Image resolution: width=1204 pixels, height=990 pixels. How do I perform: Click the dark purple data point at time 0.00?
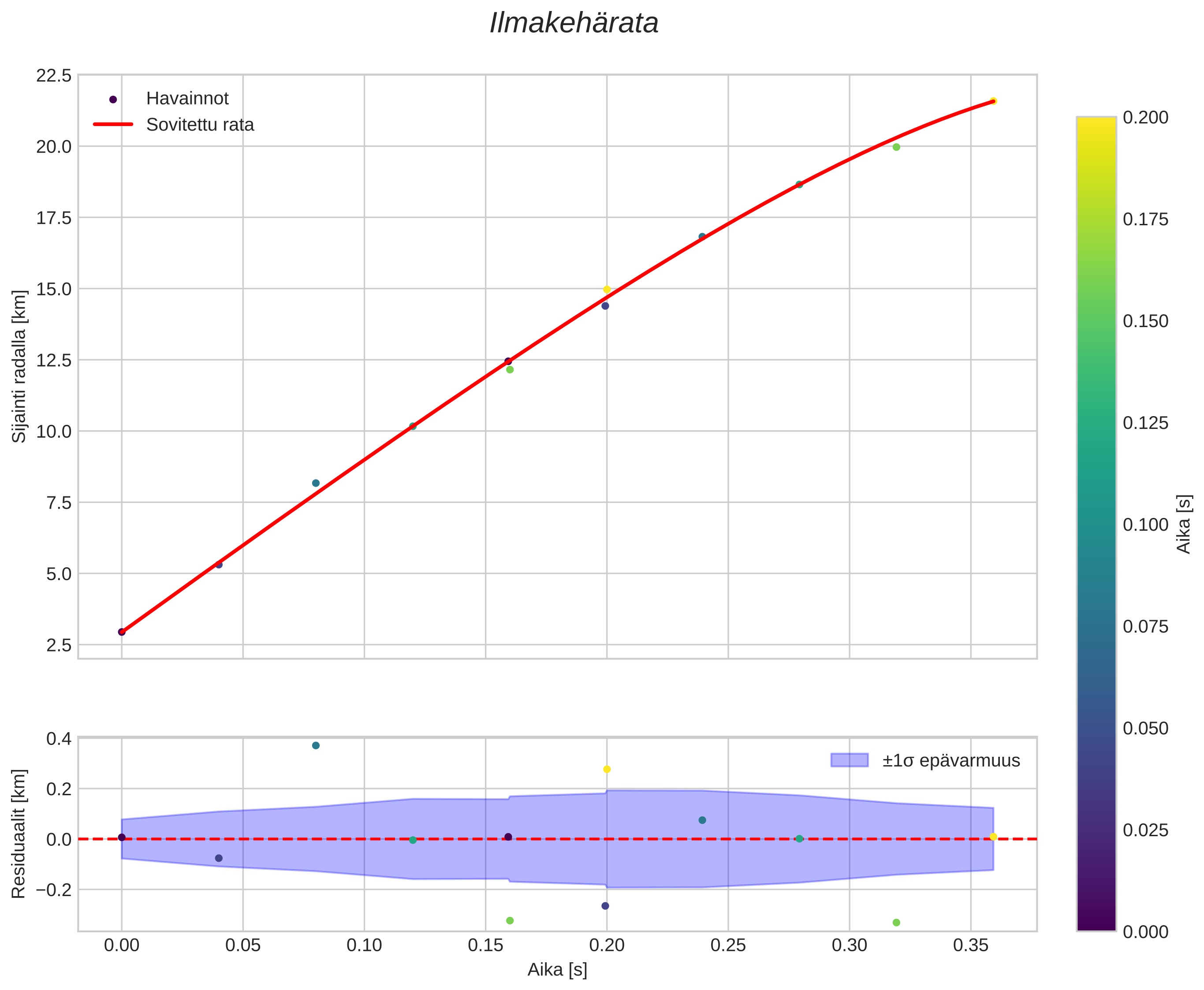[x=122, y=632]
